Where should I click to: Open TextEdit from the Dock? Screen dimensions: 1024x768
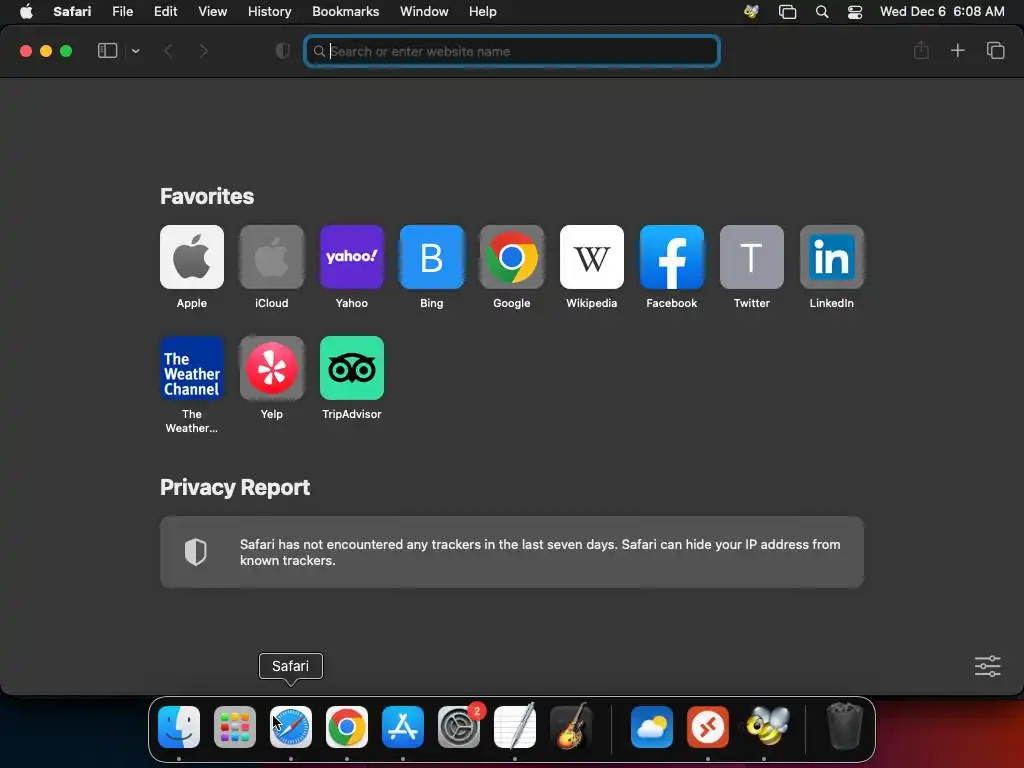[515, 726]
